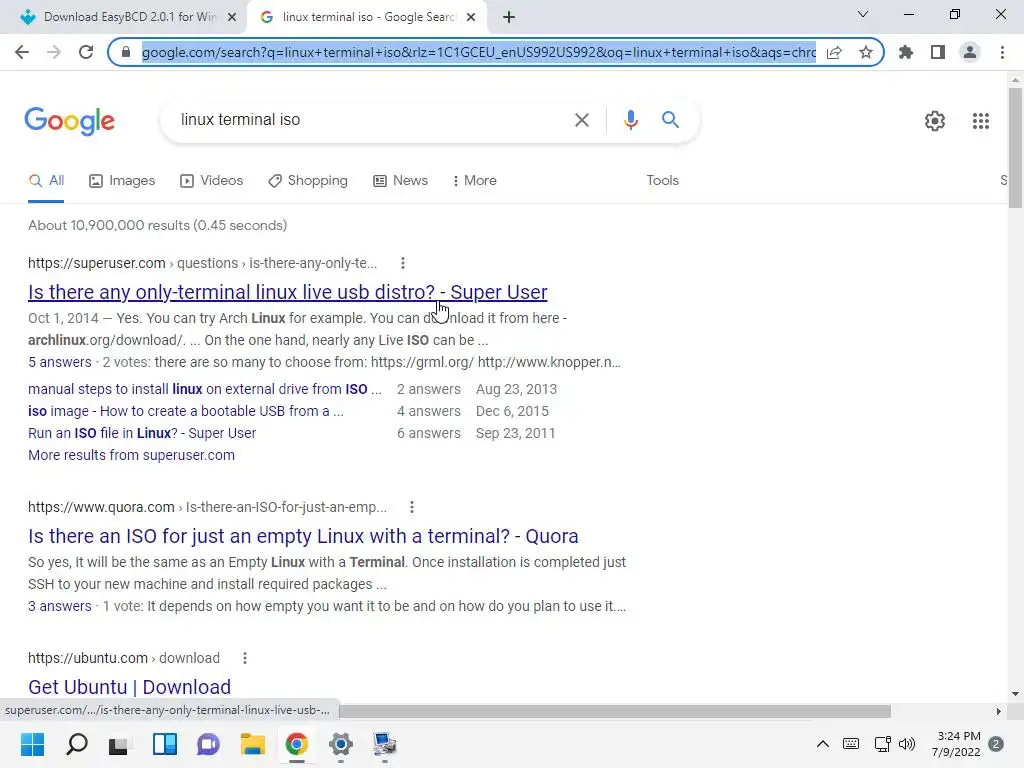Submit search with magnifier icon

tap(670, 120)
